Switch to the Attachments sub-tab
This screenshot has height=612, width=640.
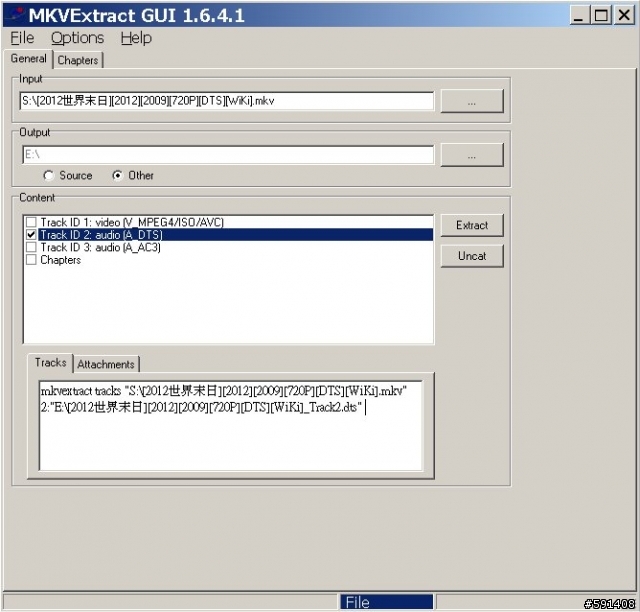click(x=106, y=364)
